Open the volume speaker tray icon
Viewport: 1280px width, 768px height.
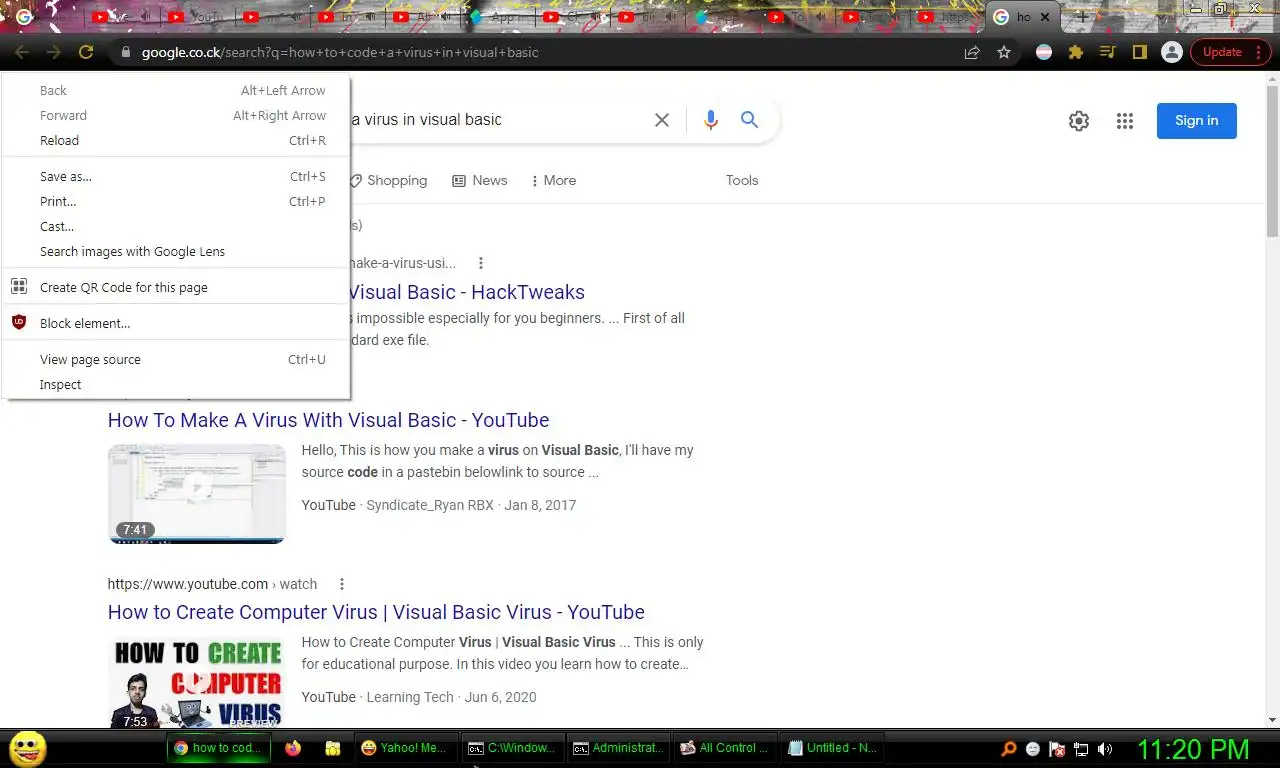tap(1105, 748)
